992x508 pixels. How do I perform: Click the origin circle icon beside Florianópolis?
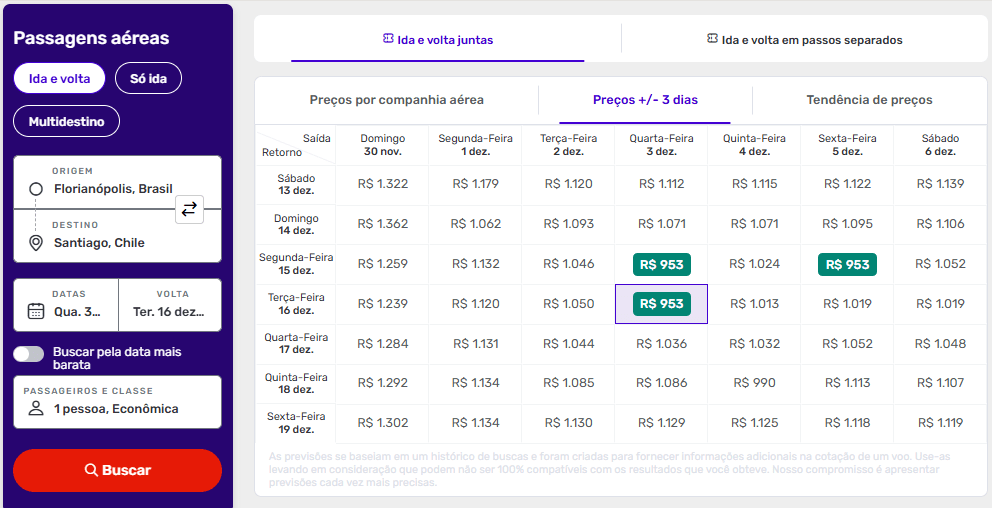point(36,189)
